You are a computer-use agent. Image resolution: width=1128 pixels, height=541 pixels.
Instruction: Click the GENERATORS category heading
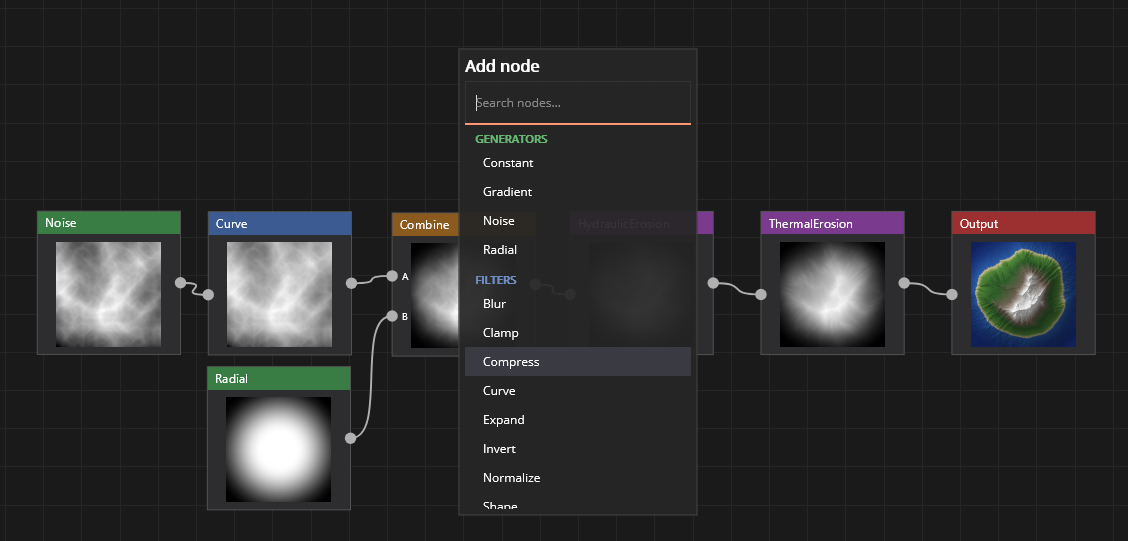pyautogui.click(x=511, y=139)
